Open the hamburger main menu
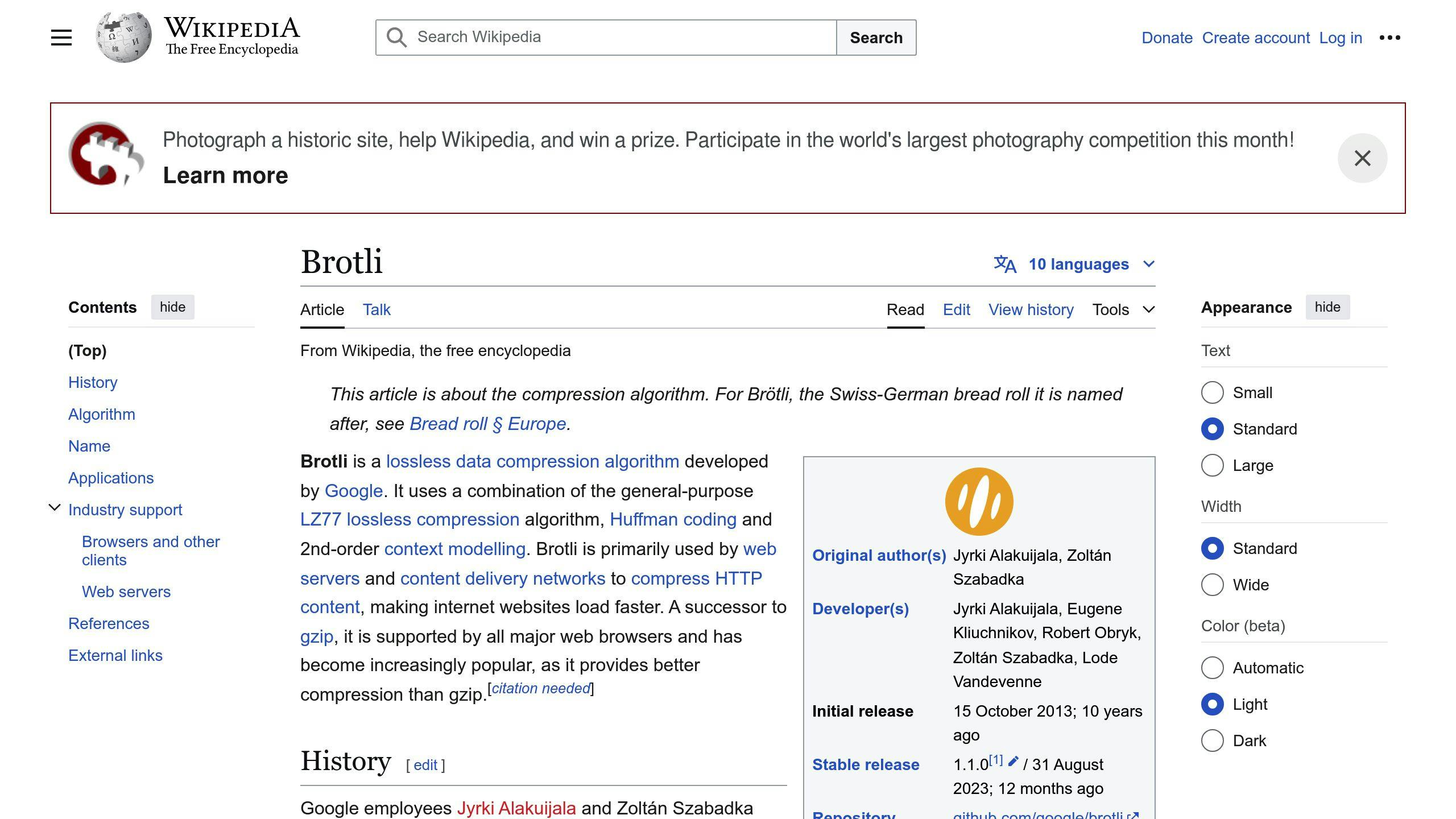This screenshot has width=1456, height=819. [61, 38]
